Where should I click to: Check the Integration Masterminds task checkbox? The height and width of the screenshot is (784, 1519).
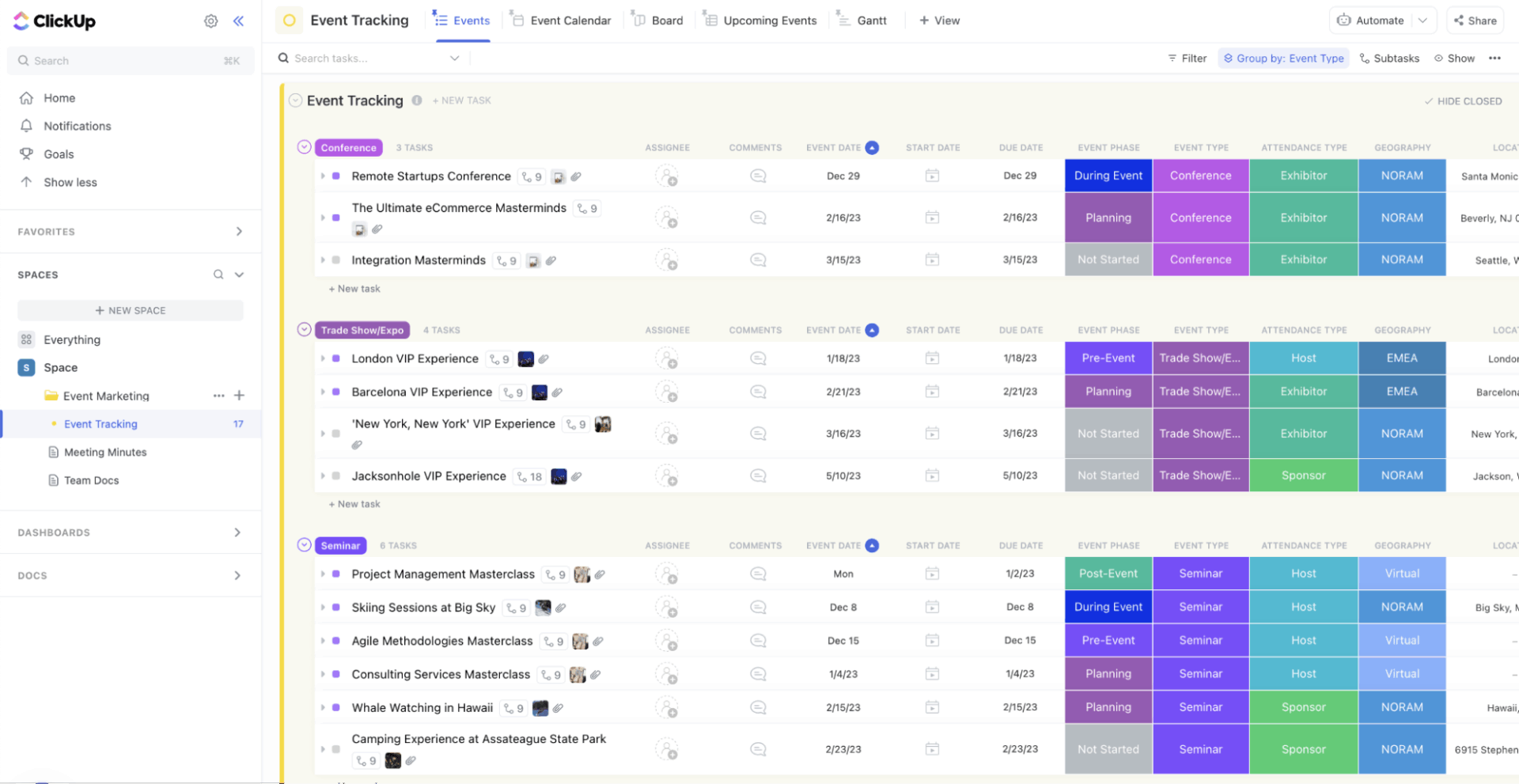335,259
